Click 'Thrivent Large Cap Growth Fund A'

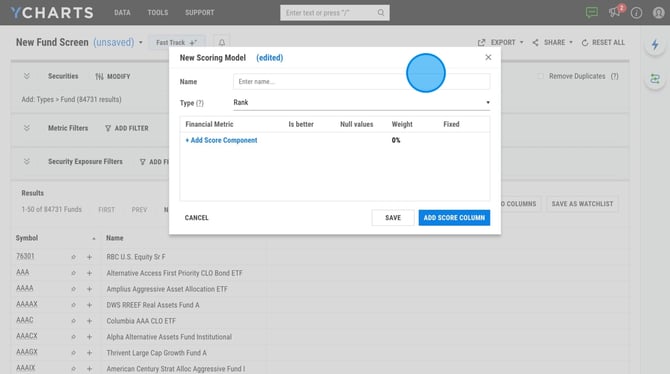[156, 353]
